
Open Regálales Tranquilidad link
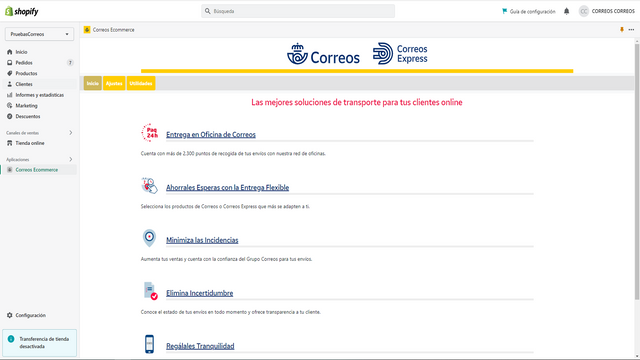point(200,346)
